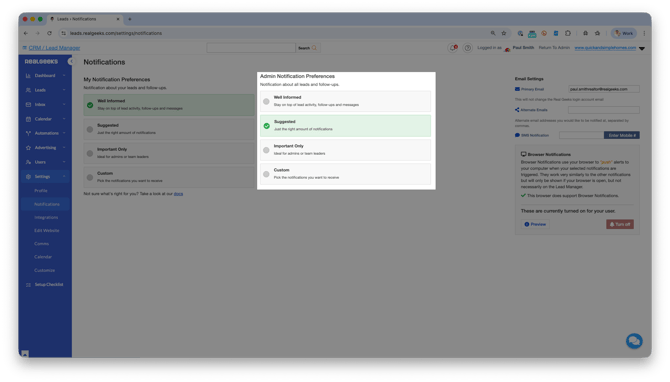Viewport: 670px width, 382px height.
Task: Collapse the sidebar with the round arrow button
Action: point(71,62)
